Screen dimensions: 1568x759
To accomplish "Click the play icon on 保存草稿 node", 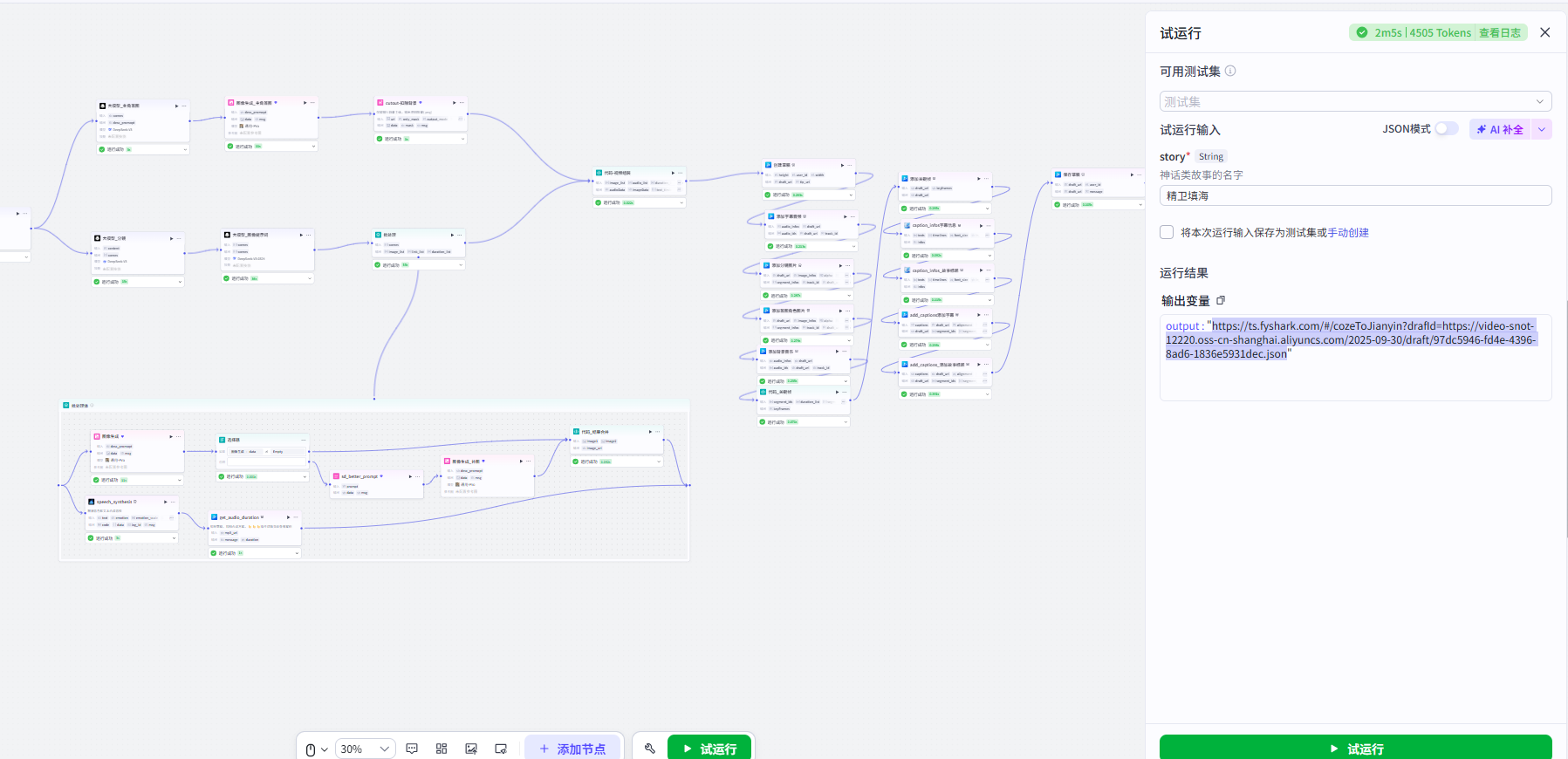I will pos(1132,174).
